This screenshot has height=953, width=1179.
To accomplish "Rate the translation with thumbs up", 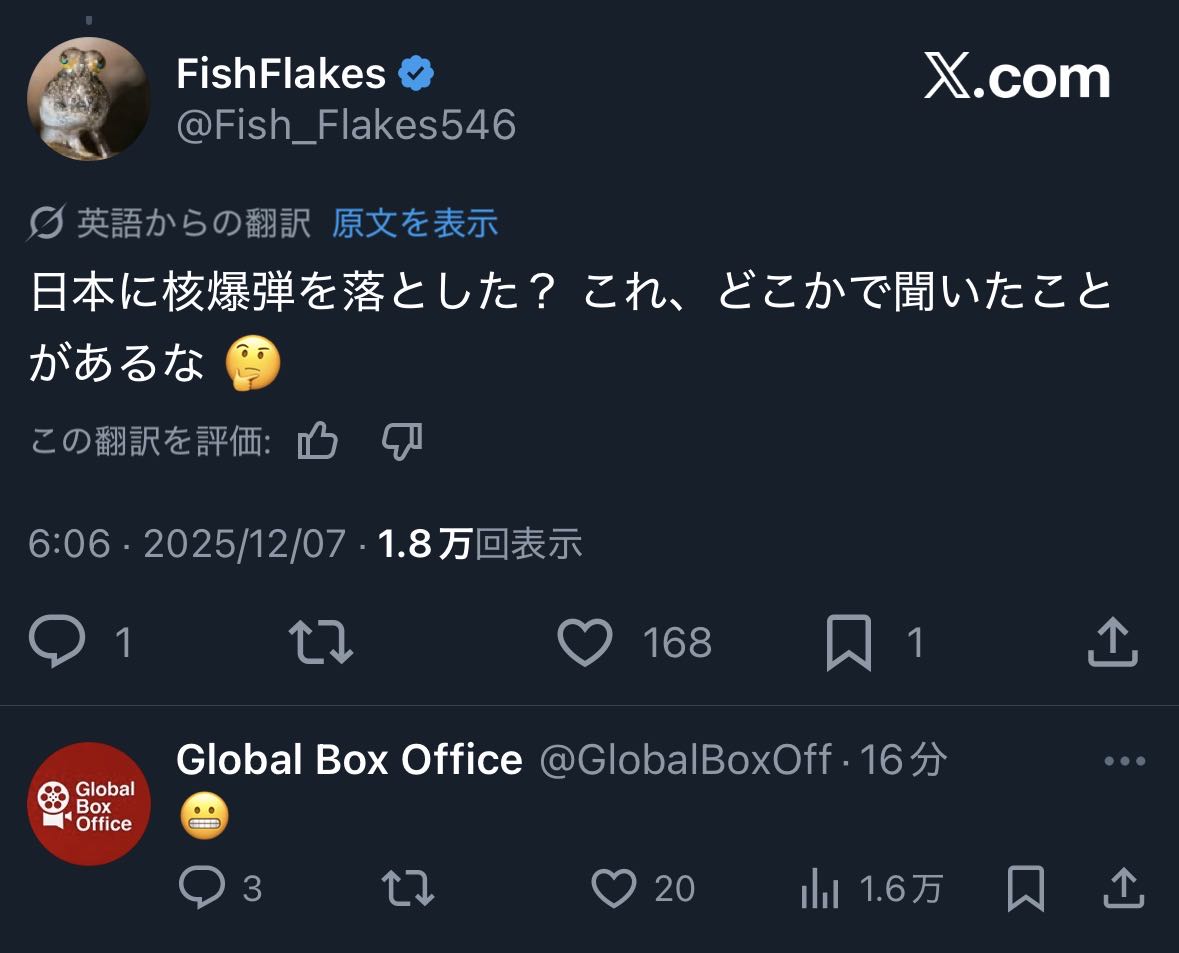I will click(318, 441).
